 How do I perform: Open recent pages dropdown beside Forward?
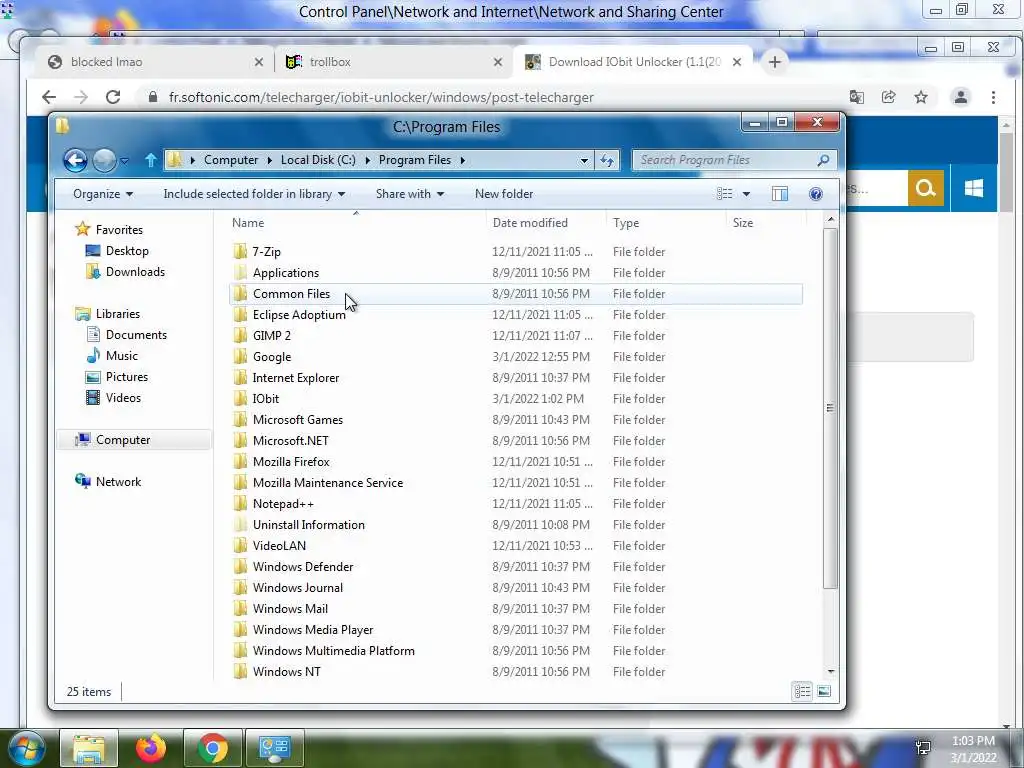pyautogui.click(x=125, y=160)
